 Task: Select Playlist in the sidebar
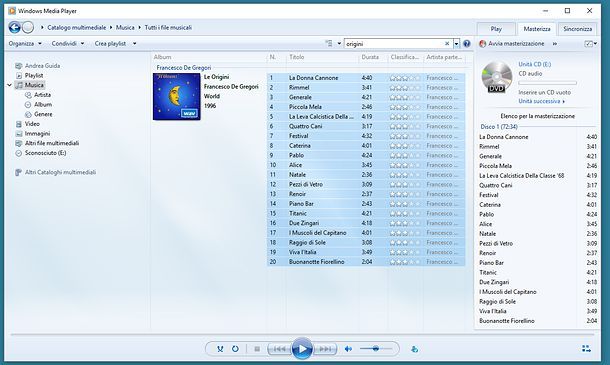point(34,75)
